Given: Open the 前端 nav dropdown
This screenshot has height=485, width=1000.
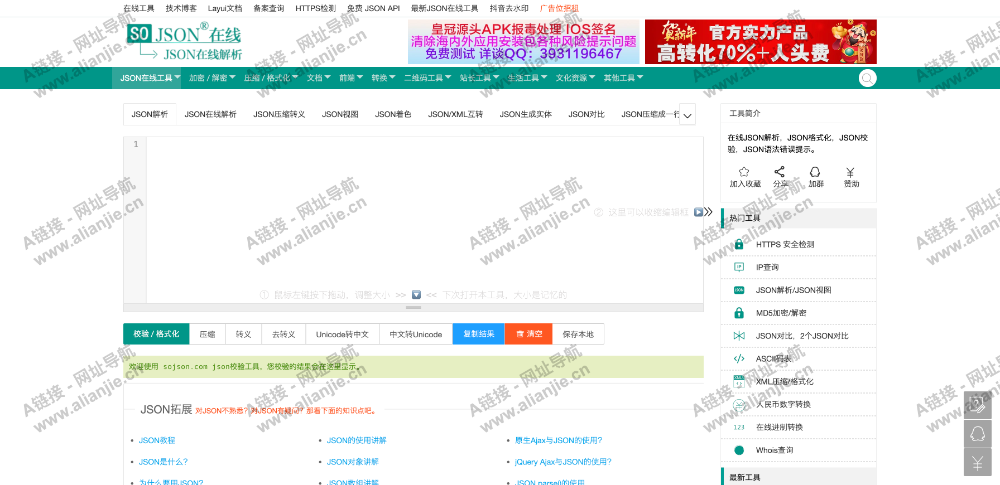Looking at the screenshot, I should [351, 78].
